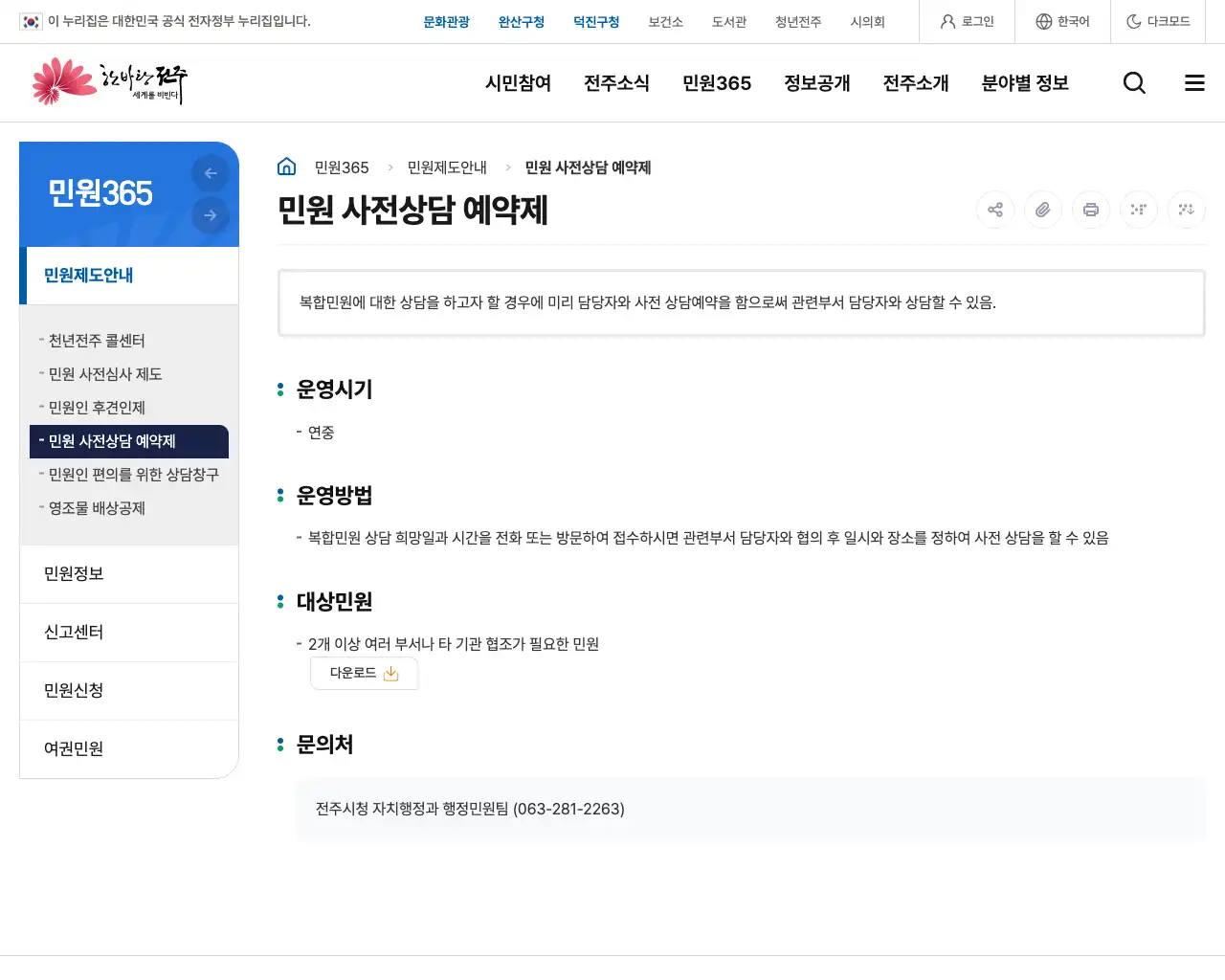This screenshot has width=1225, height=980.
Task: Open the 전주소식 main menu
Action: [x=617, y=83]
